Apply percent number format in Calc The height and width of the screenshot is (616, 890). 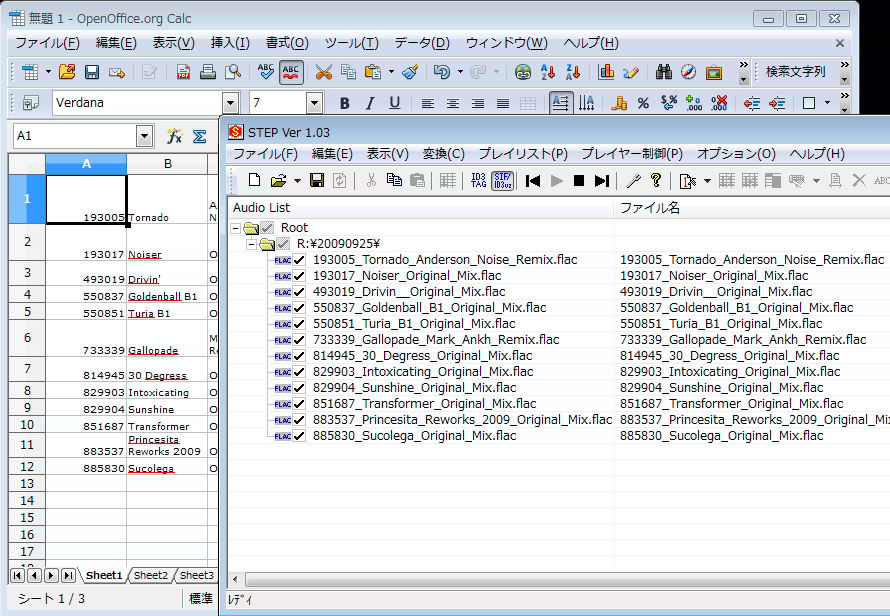643,103
